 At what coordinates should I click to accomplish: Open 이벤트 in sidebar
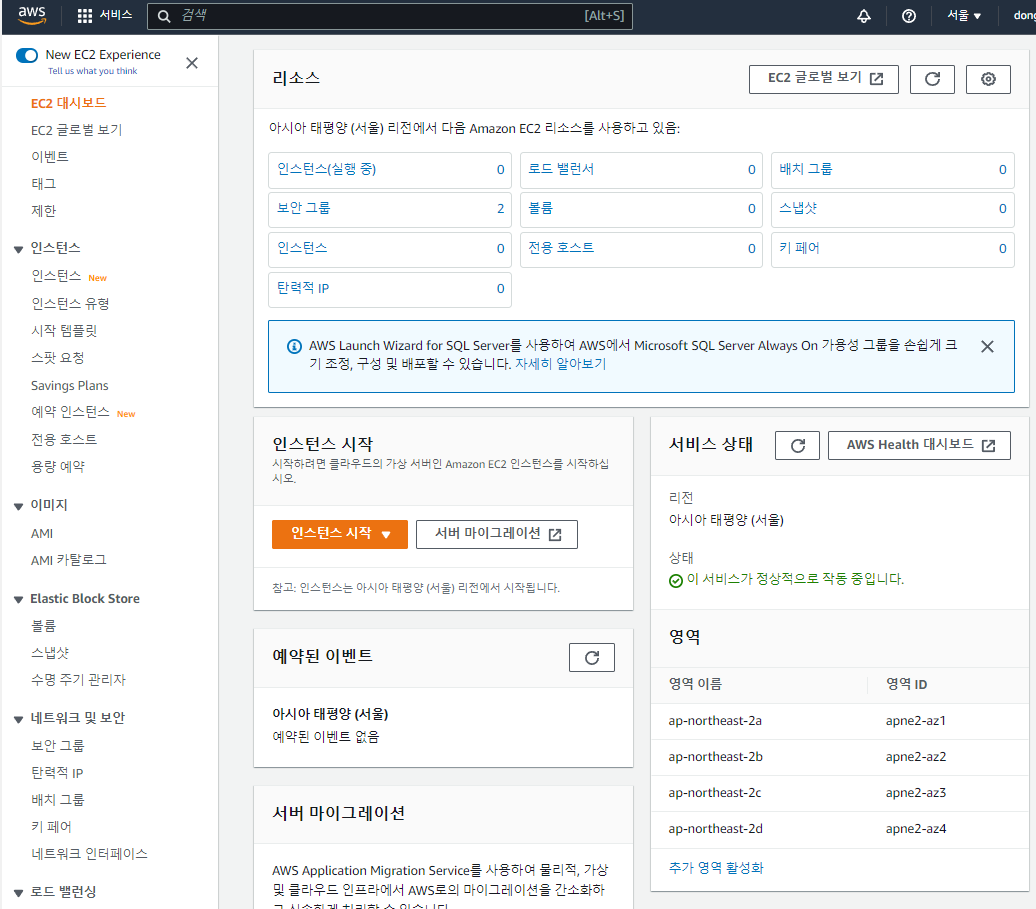click(50, 157)
